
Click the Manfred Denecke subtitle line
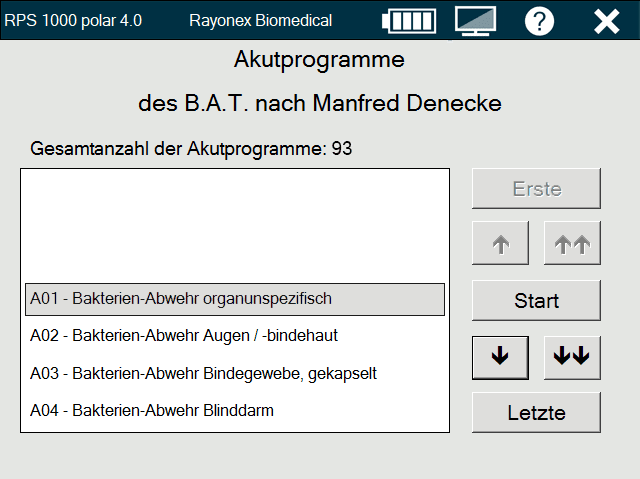(x=319, y=103)
